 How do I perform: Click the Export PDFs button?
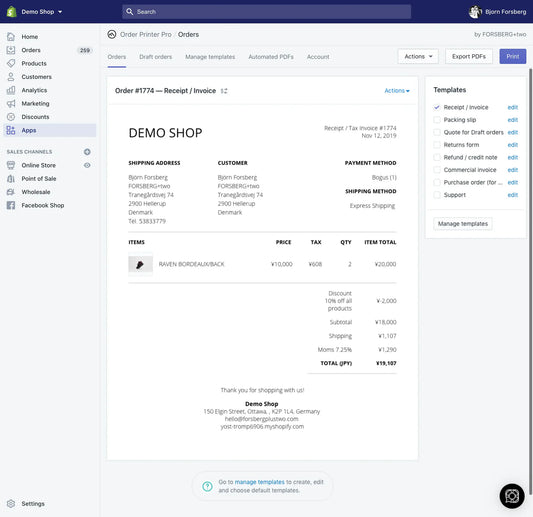(469, 56)
